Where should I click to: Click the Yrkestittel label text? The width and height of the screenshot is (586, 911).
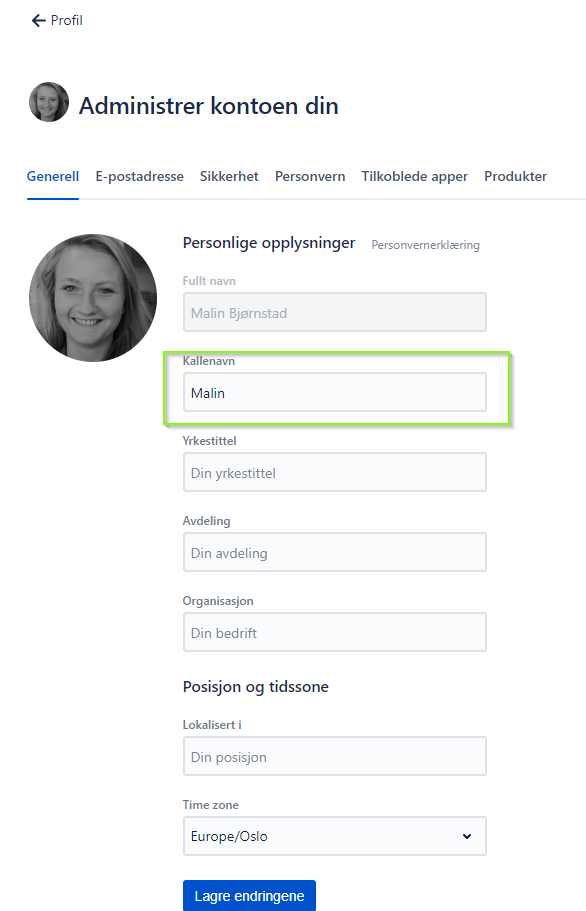tap(210, 441)
